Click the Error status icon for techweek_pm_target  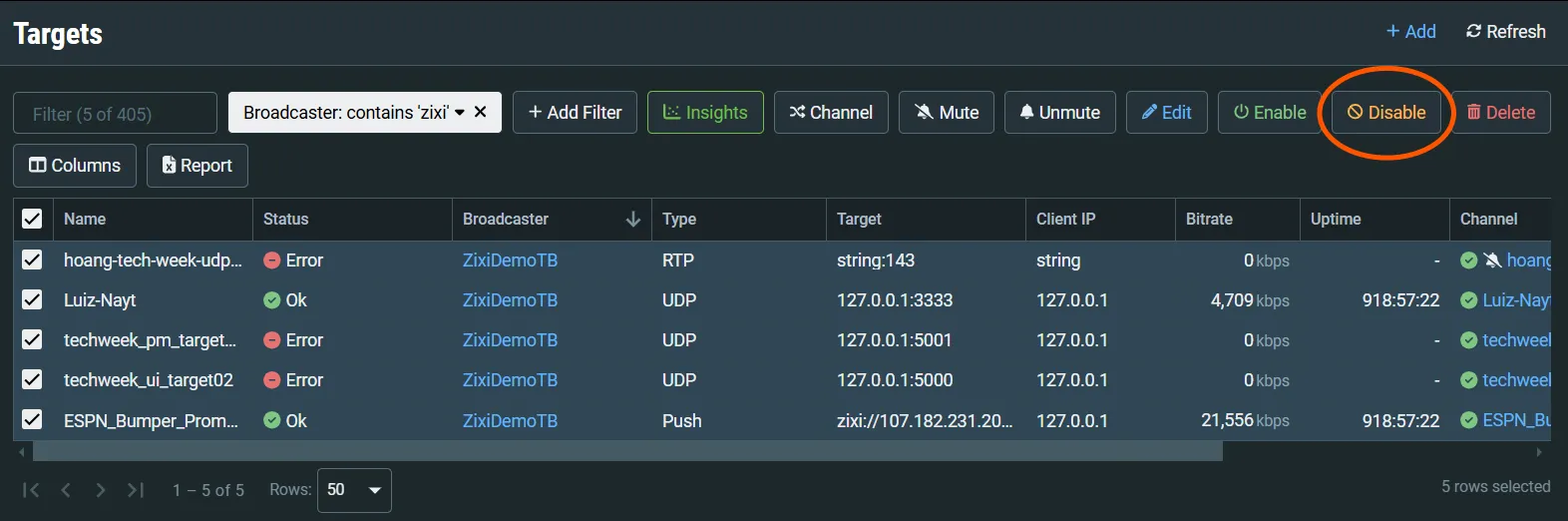271,340
